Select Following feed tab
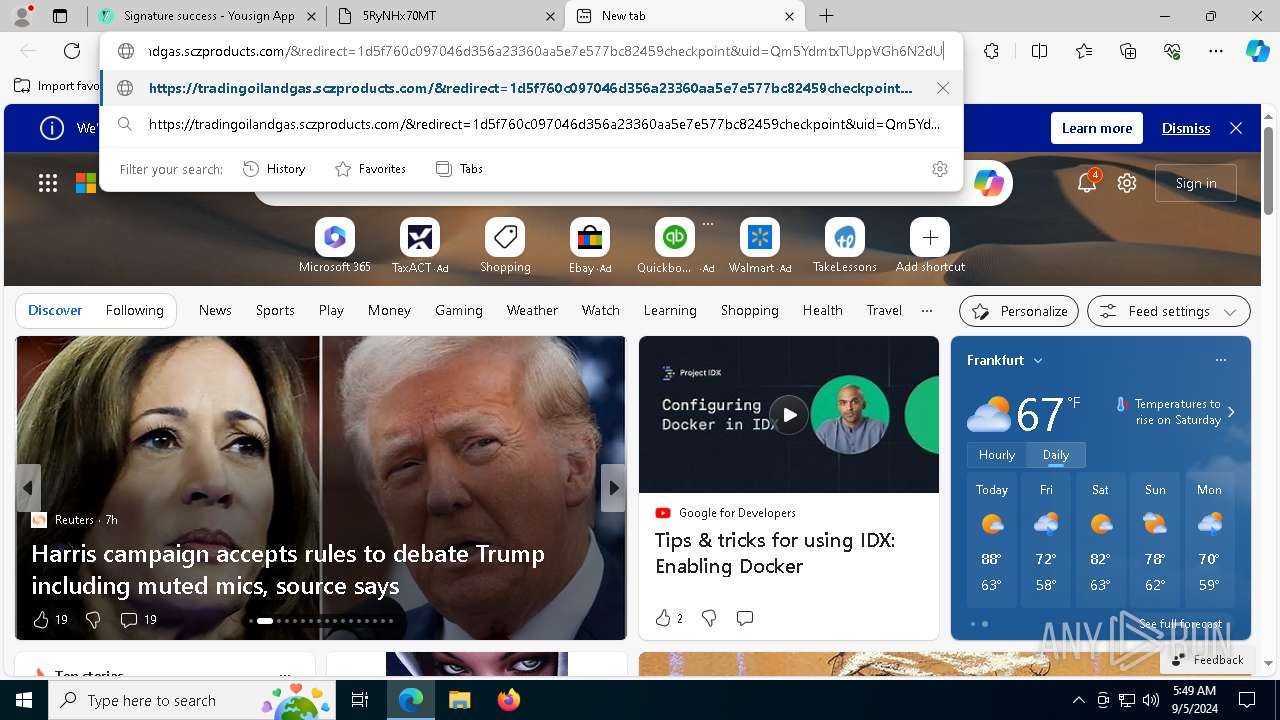 pos(134,311)
